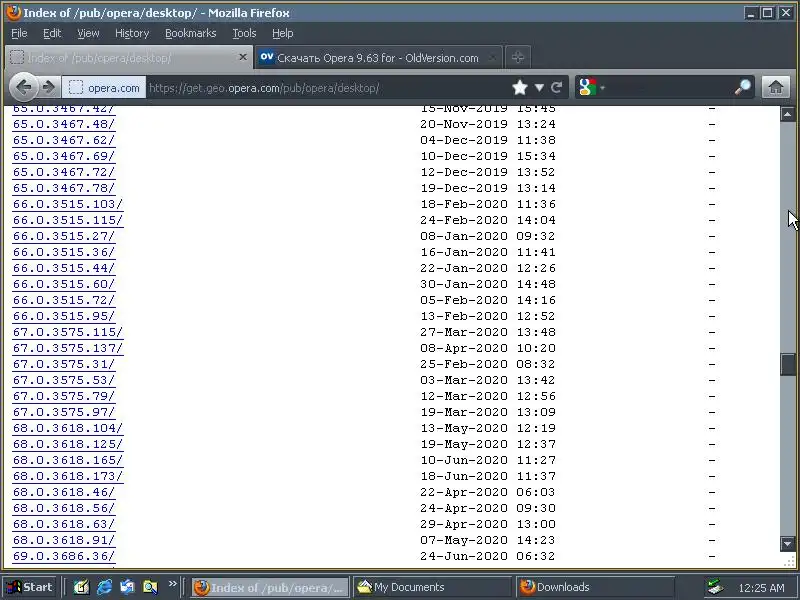Open the 68.0.3618.91/ directory link
The width and height of the screenshot is (800, 600).
pyautogui.click(x=64, y=540)
